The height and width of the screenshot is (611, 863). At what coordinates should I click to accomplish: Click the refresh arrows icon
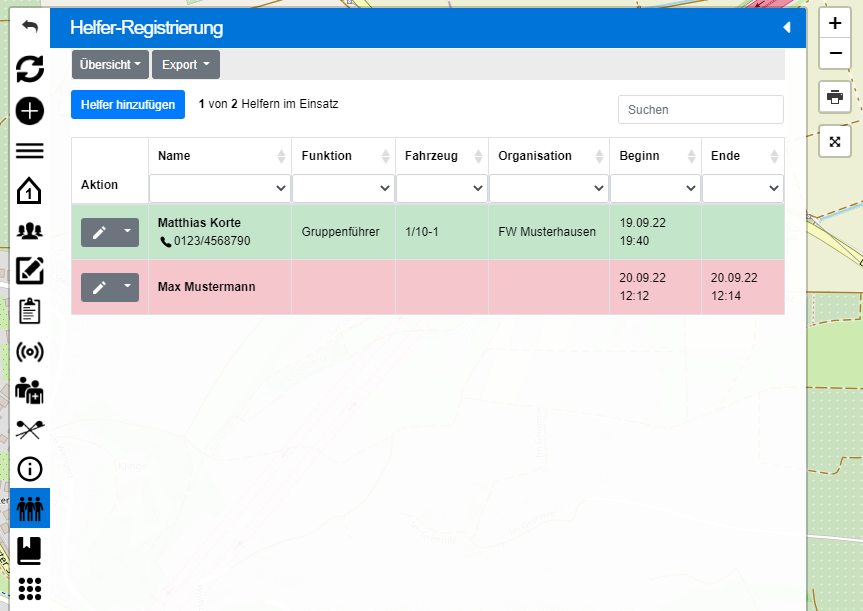tap(30, 69)
